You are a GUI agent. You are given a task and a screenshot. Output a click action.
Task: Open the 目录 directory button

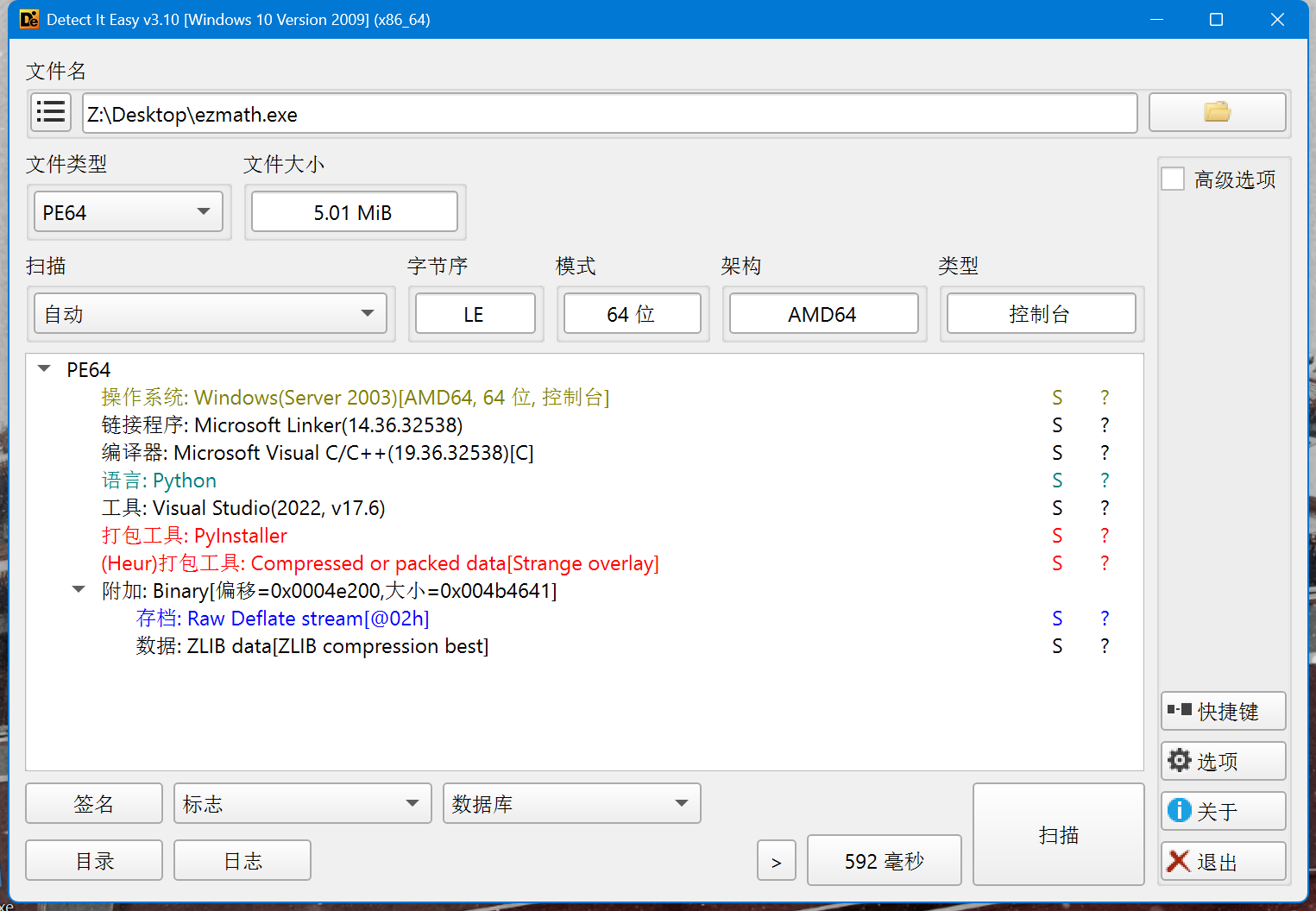(x=94, y=860)
